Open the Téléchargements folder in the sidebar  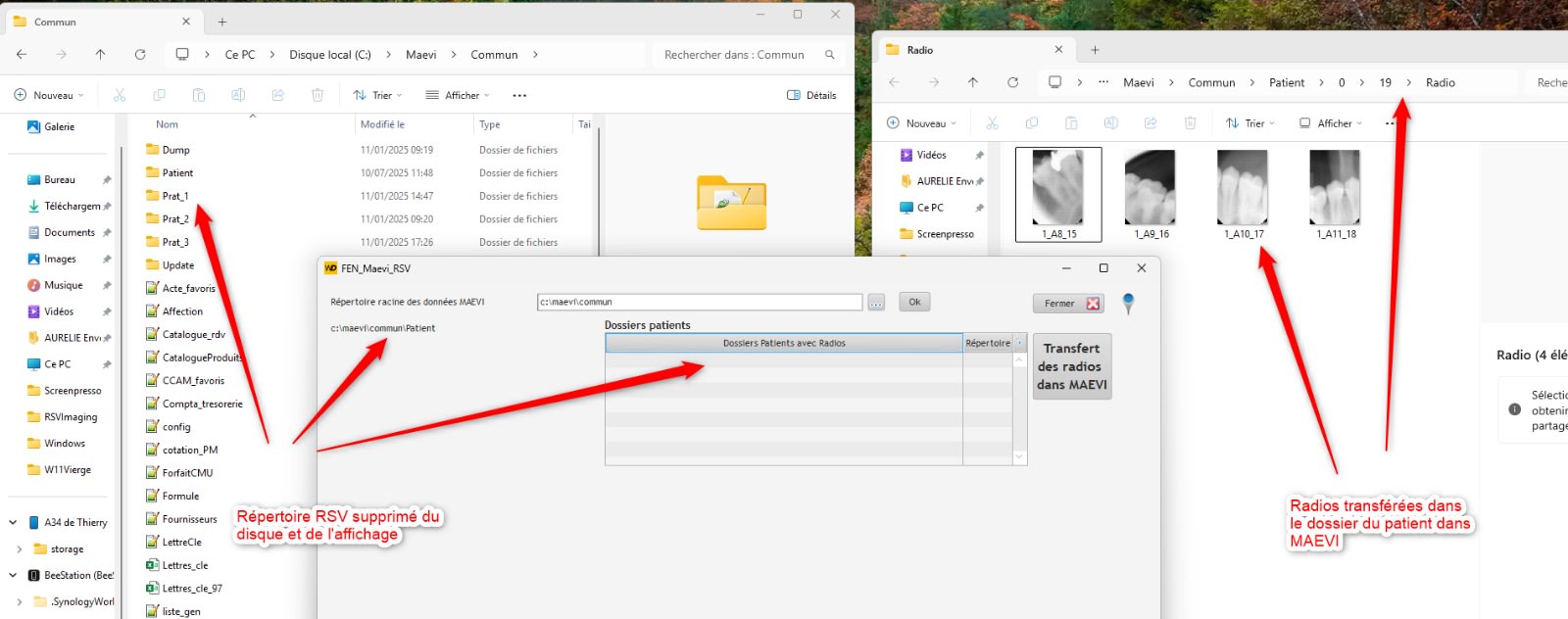coord(72,207)
